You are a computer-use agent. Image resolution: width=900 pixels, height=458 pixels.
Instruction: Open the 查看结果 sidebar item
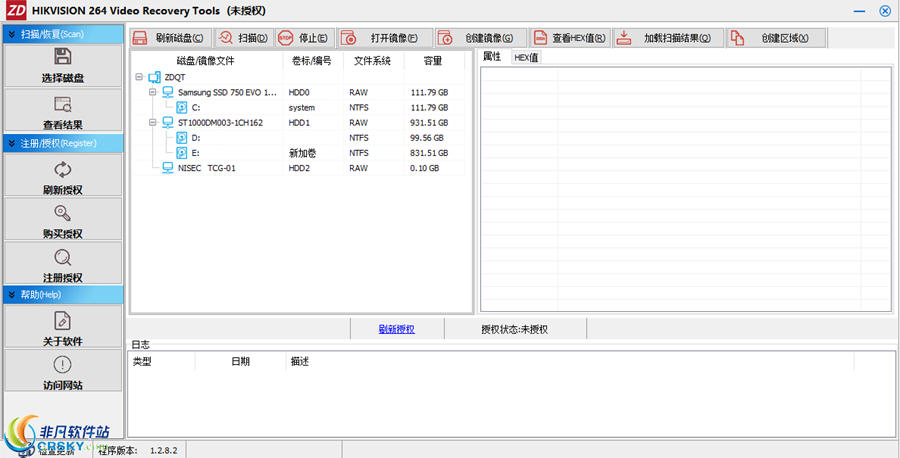click(63, 111)
